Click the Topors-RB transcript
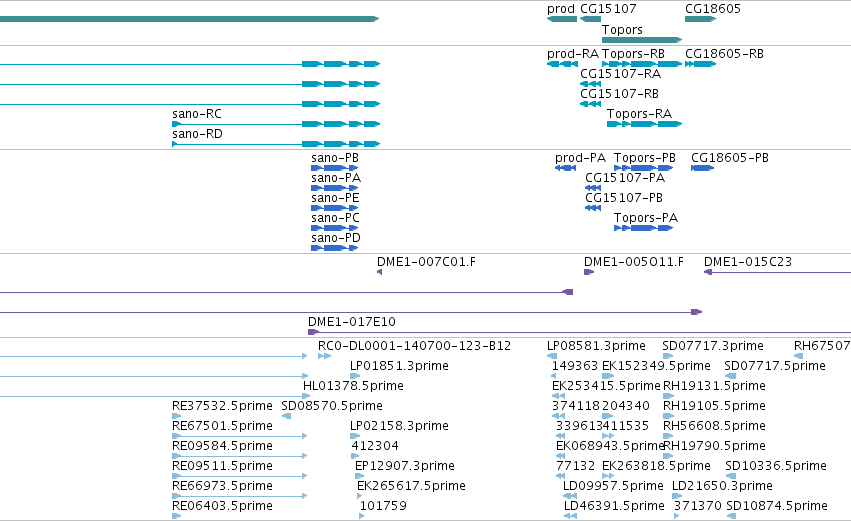Viewport: 851px width, 521px height. click(x=642, y=64)
